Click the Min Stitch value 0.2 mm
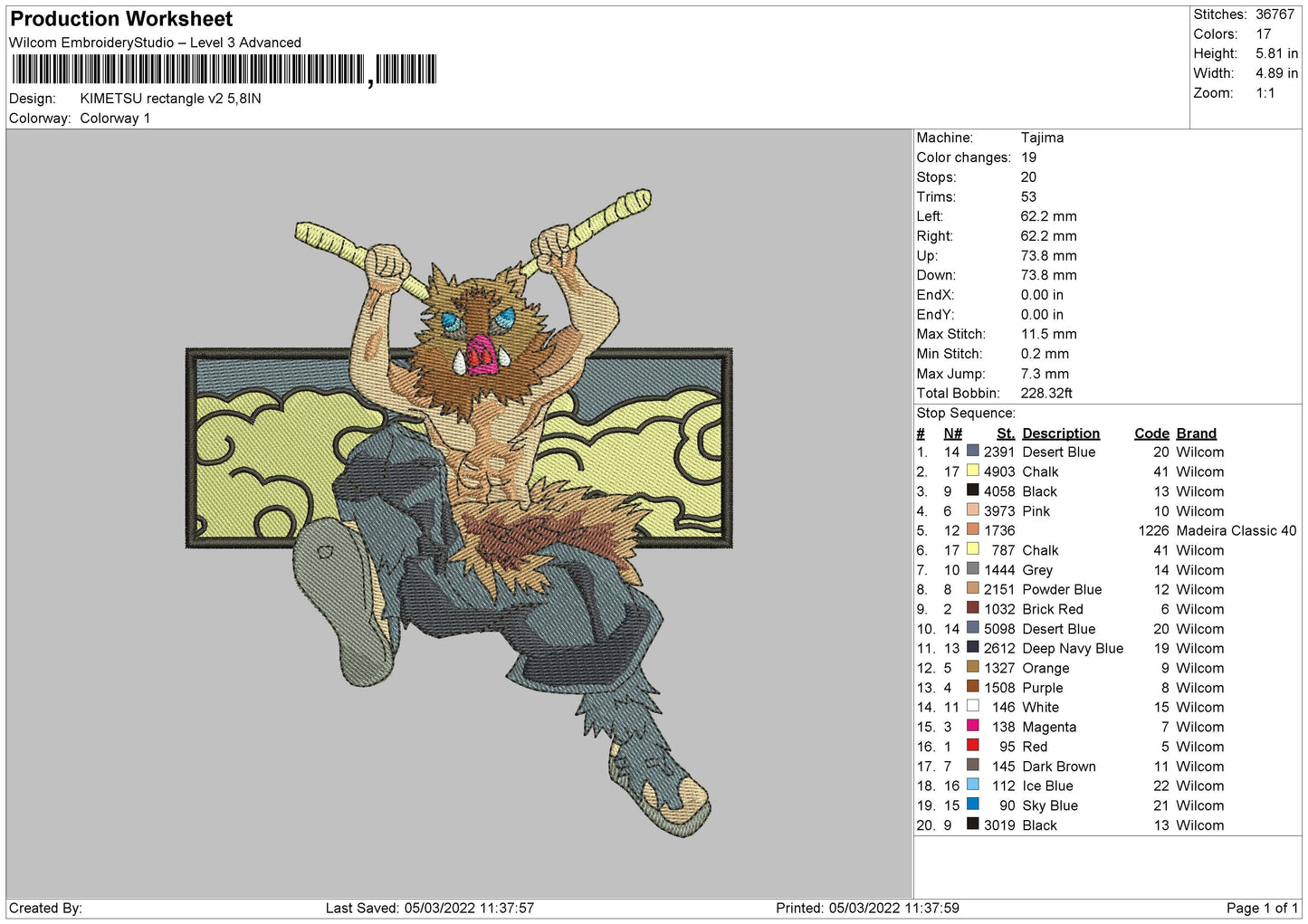 [1045, 354]
